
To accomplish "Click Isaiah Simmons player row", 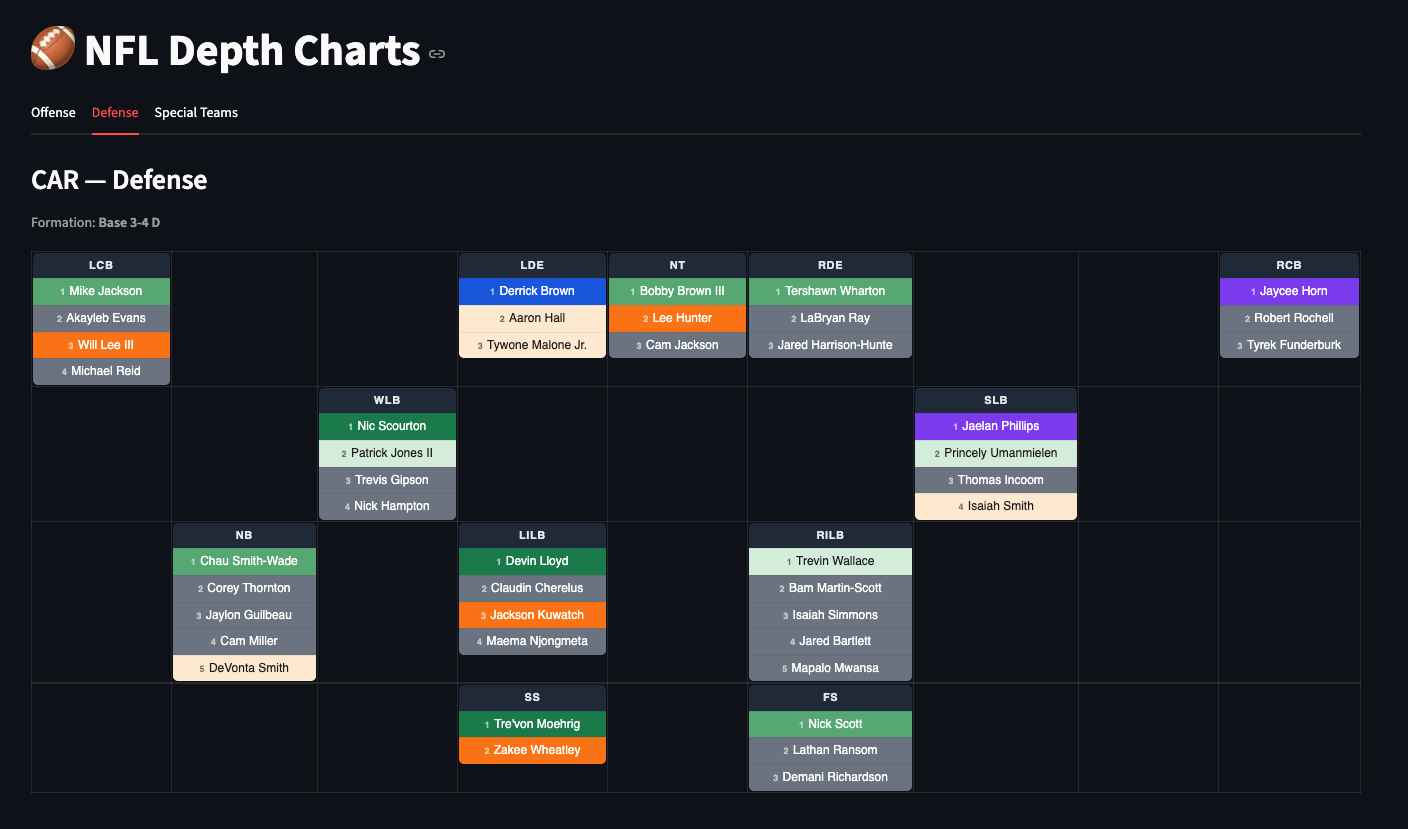I will (x=830, y=615).
